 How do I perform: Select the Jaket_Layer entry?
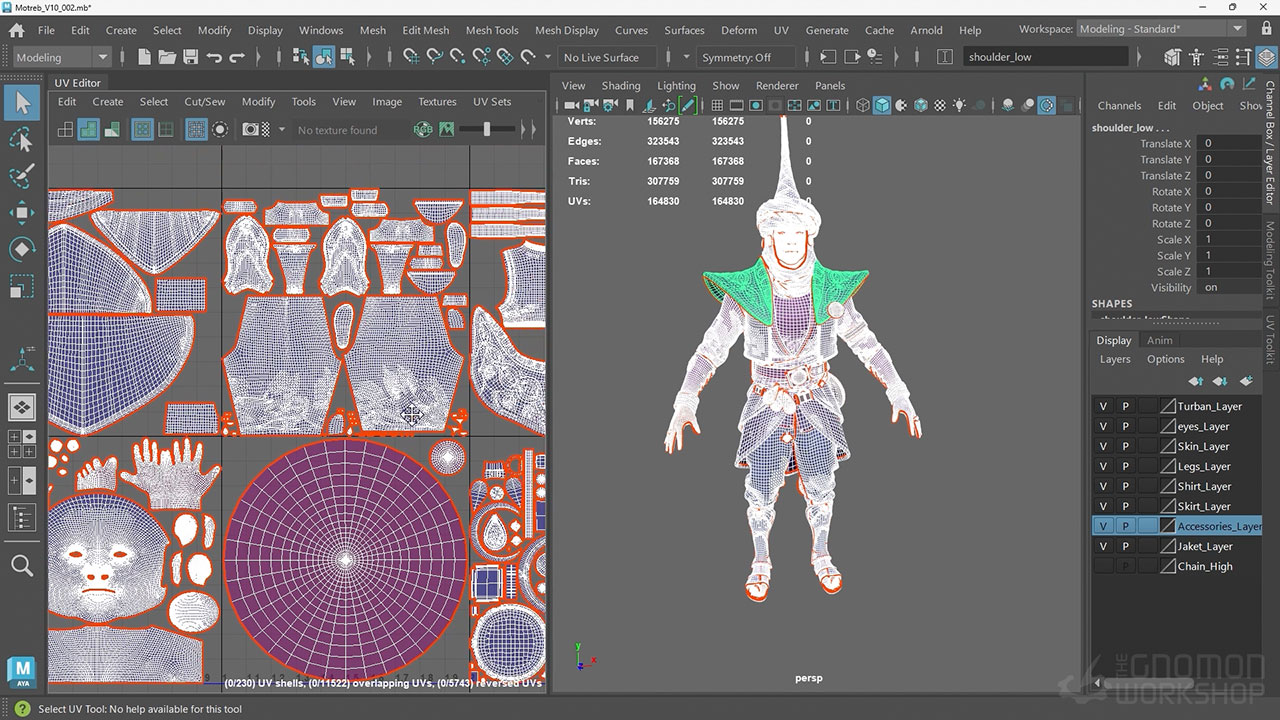(1205, 547)
